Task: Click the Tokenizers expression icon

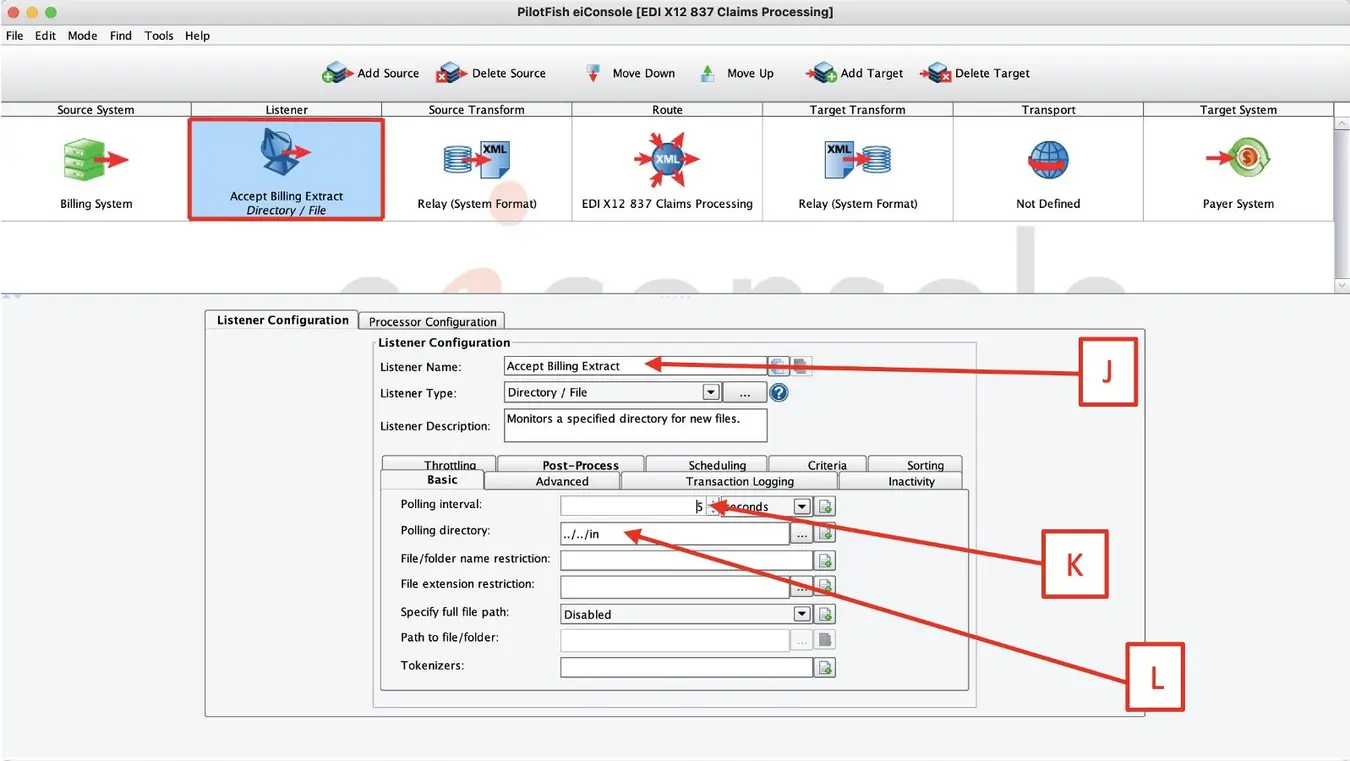Action: pos(825,668)
